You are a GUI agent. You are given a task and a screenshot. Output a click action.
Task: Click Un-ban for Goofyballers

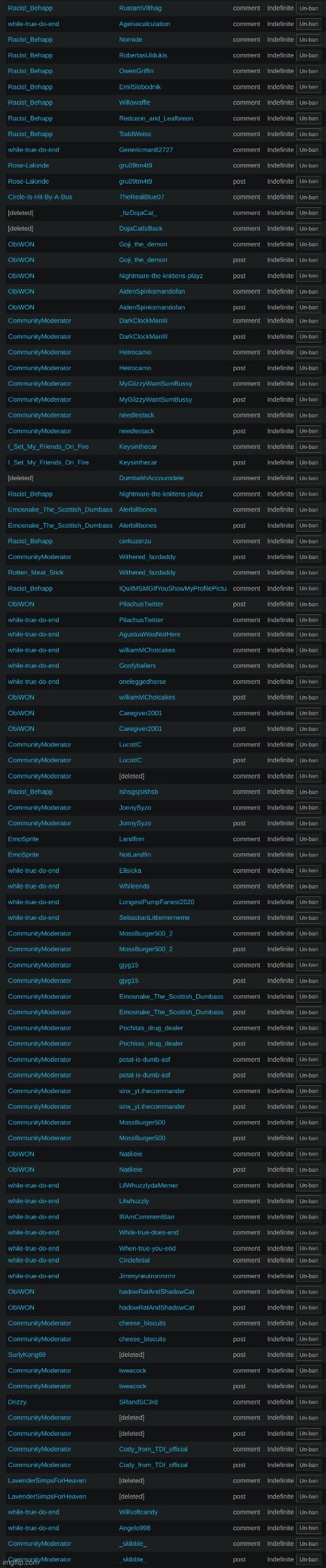(308, 666)
